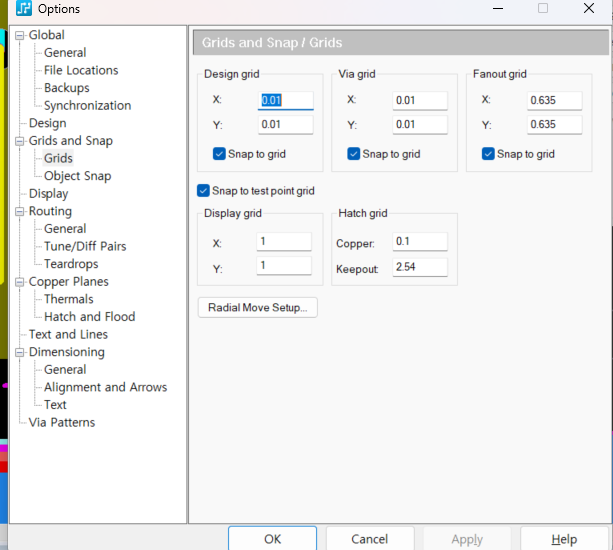The height and width of the screenshot is (550, 613).
Task: Uncheck Snap to grid in Fanout grid
Action: 488,154
